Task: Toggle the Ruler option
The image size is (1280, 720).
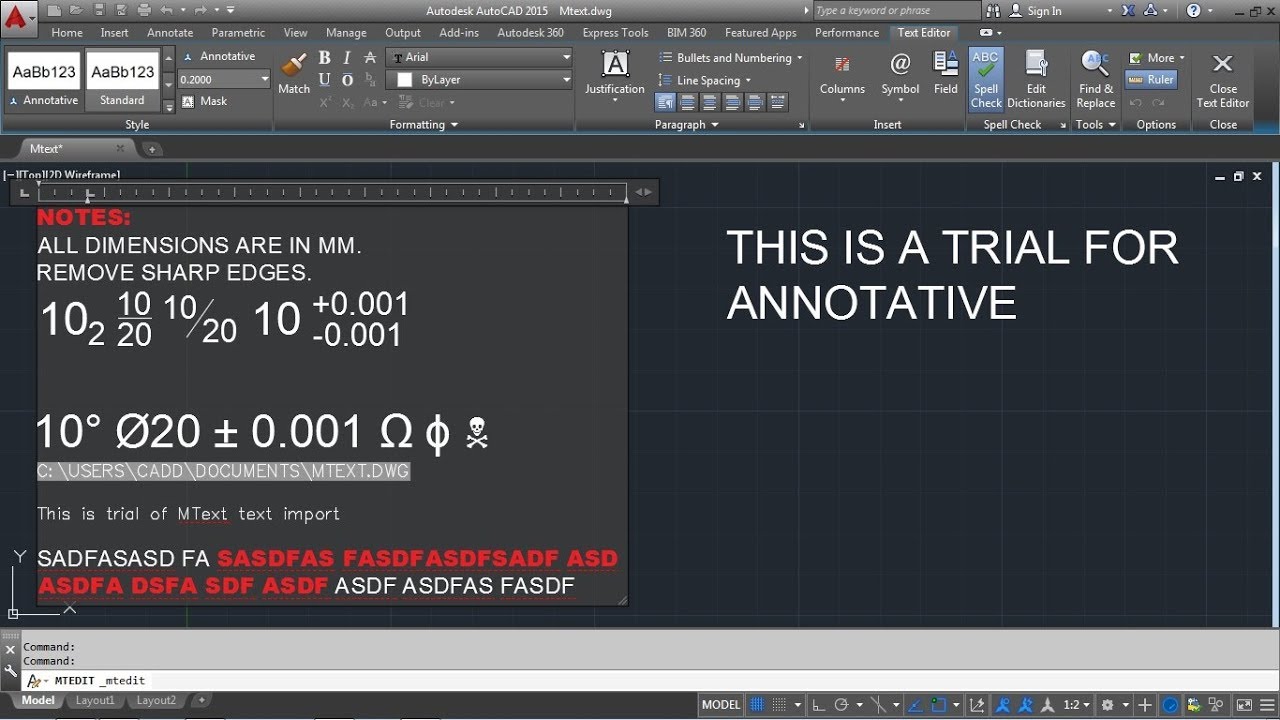Action: coord(1151,80)
